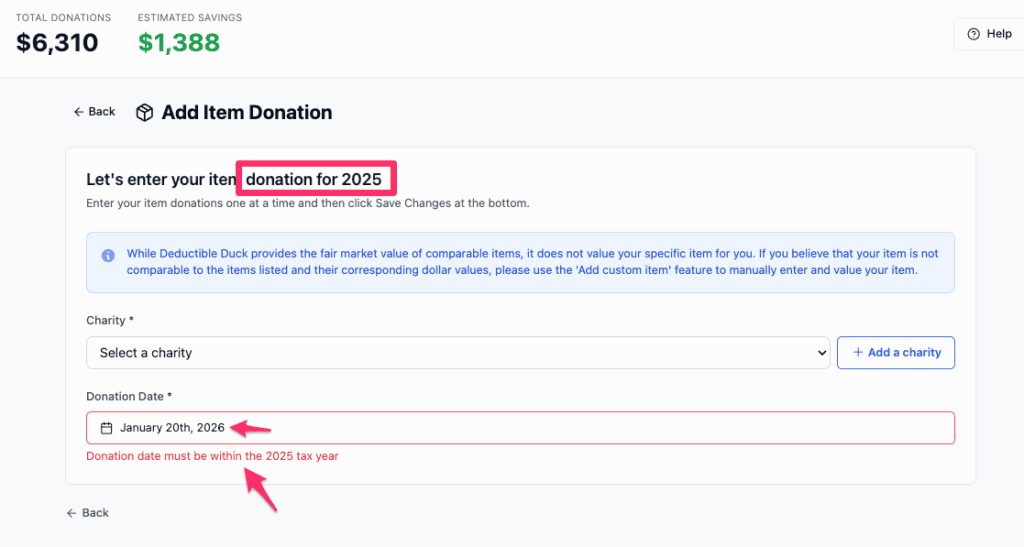The image size is (1024, 547).
Task: Click the info circle icon in blue notice
Action: pyautogui.click(x=108, y=255)
